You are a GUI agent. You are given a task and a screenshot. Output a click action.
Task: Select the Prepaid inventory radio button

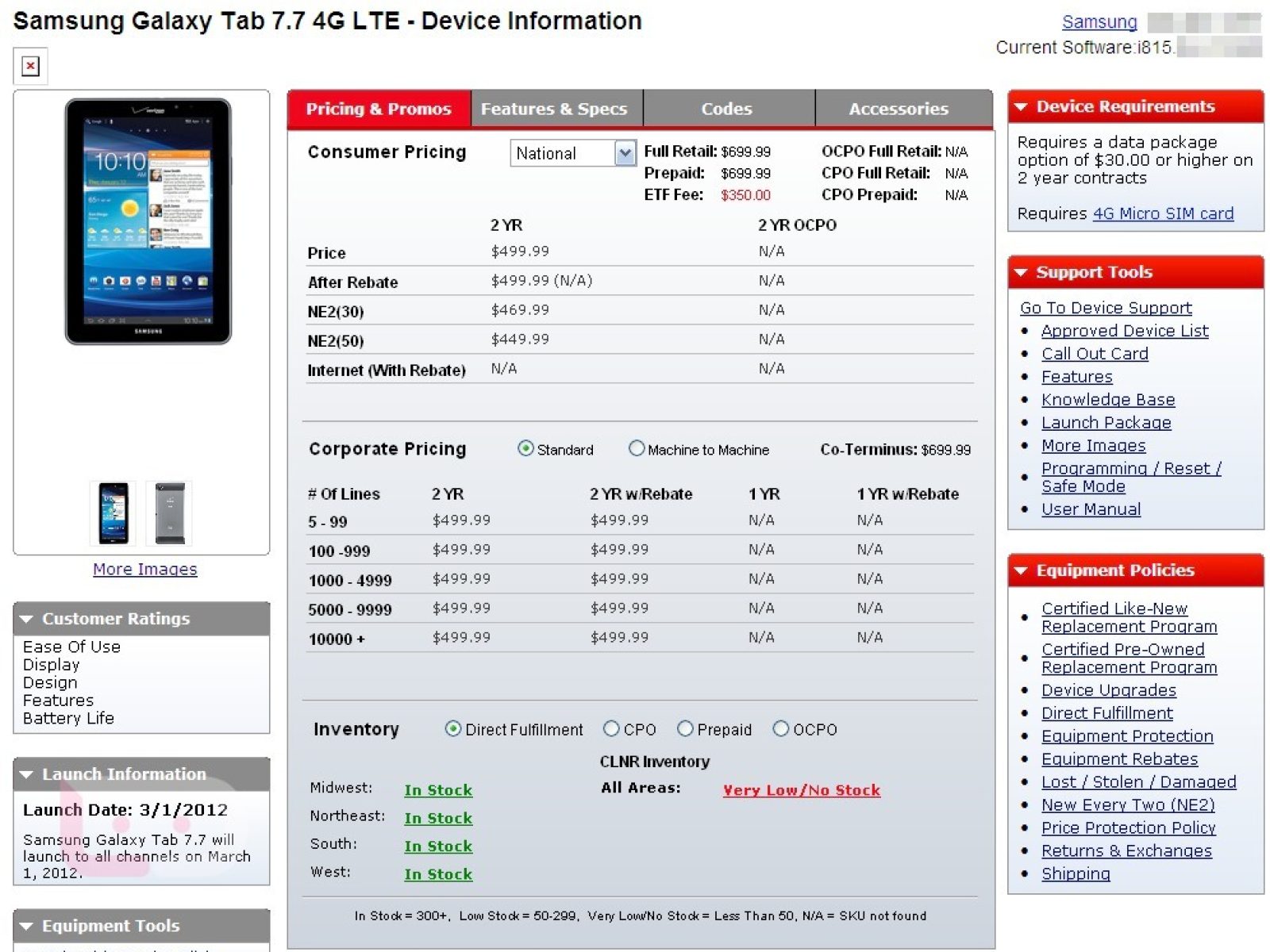point(685,729)
